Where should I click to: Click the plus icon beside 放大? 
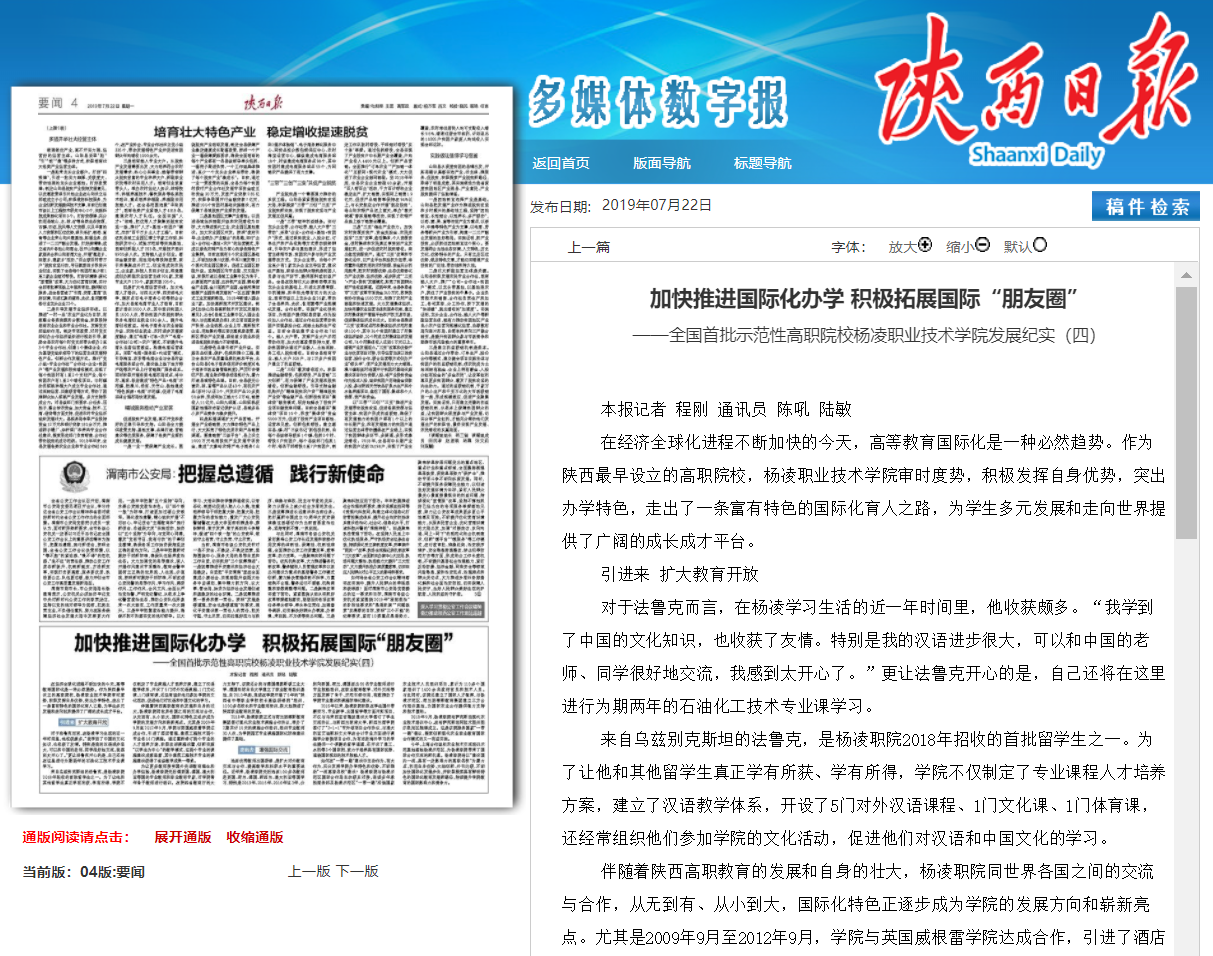pos(925,245)
